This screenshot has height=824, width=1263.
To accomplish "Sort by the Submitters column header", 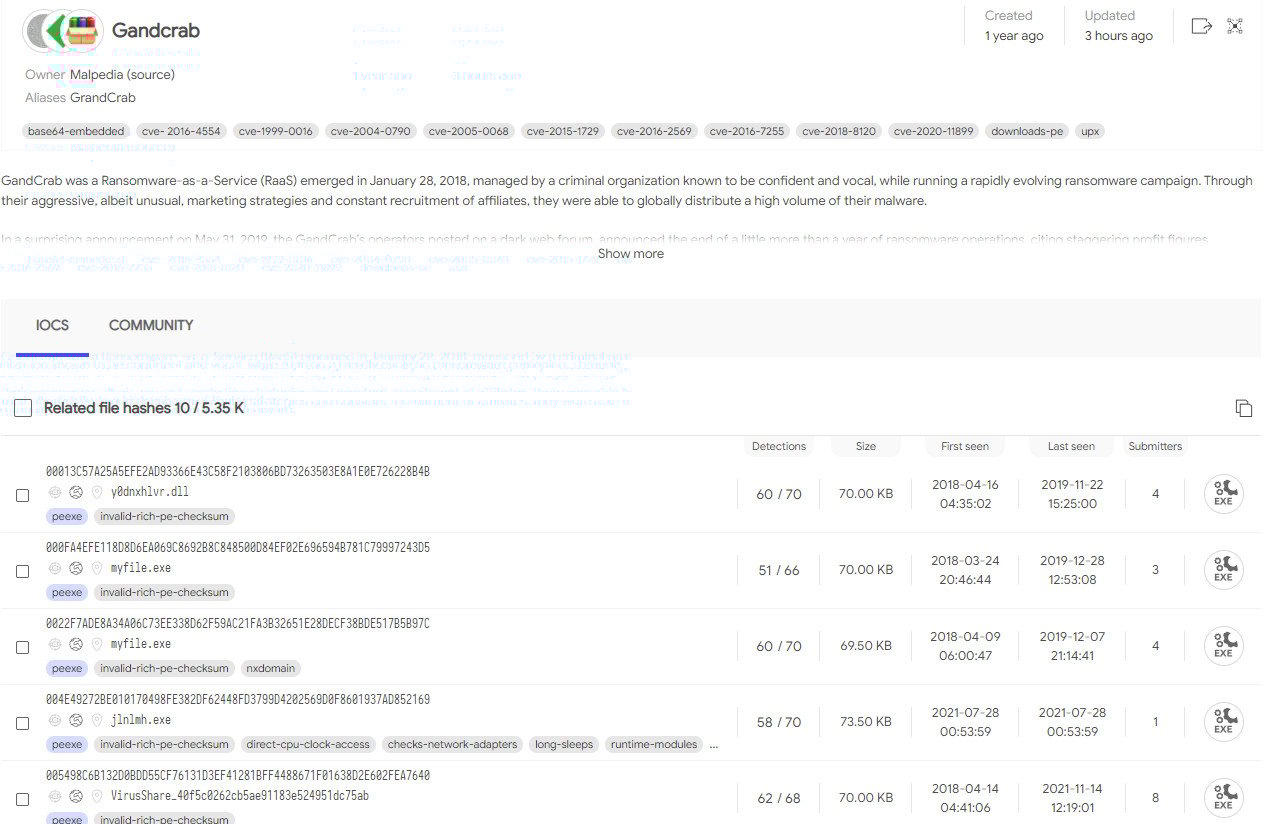I will point(1155,446).
